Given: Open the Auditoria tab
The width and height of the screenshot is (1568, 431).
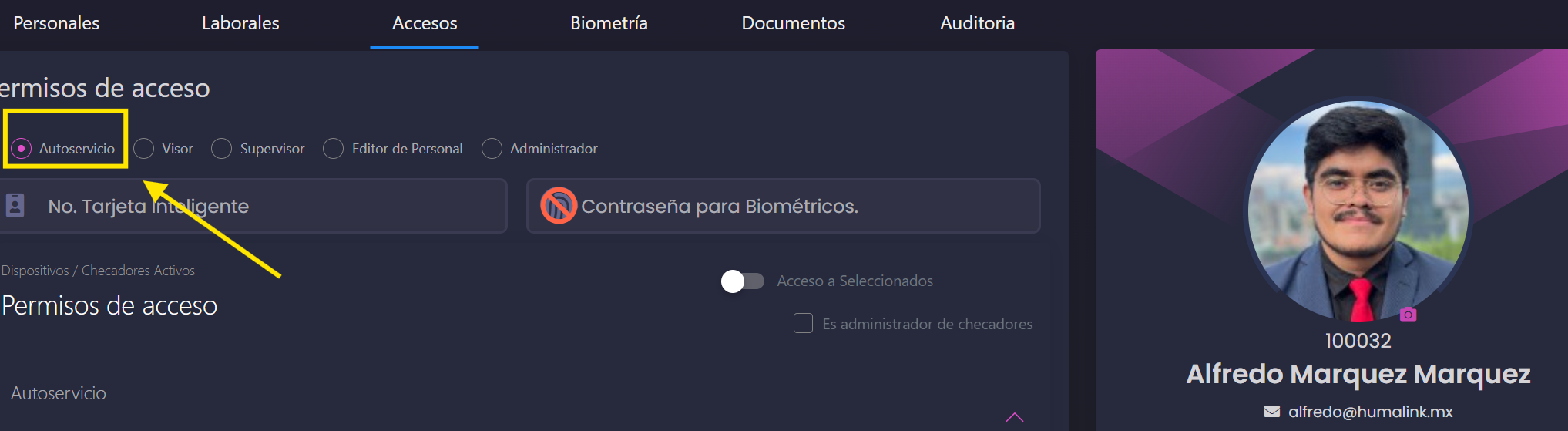Looking at the screenshot, I should (x=977, y=23).
